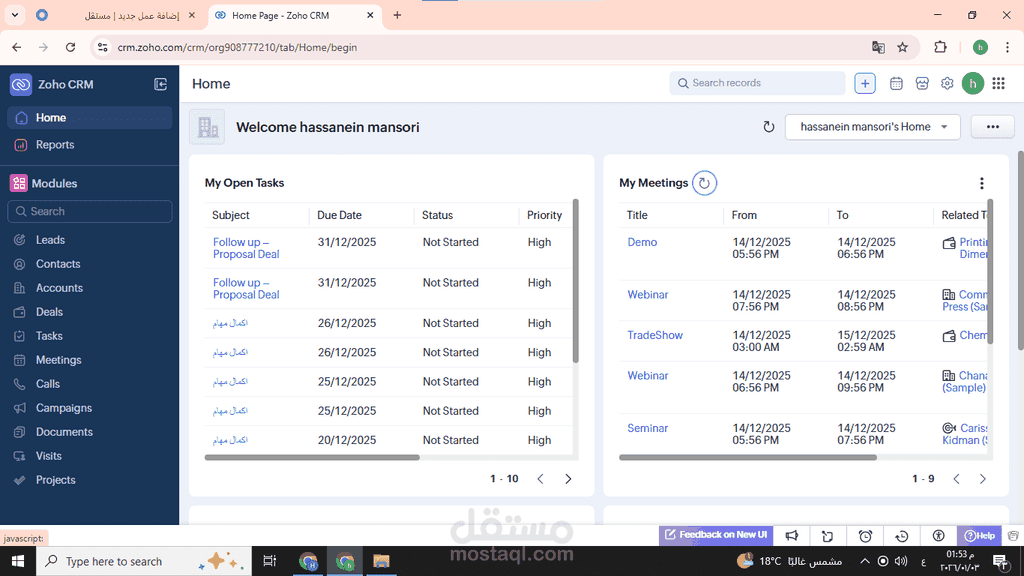This screenshot has height=576, width=1024.
Task: Open the Leads module
Action: pos(50,240)
